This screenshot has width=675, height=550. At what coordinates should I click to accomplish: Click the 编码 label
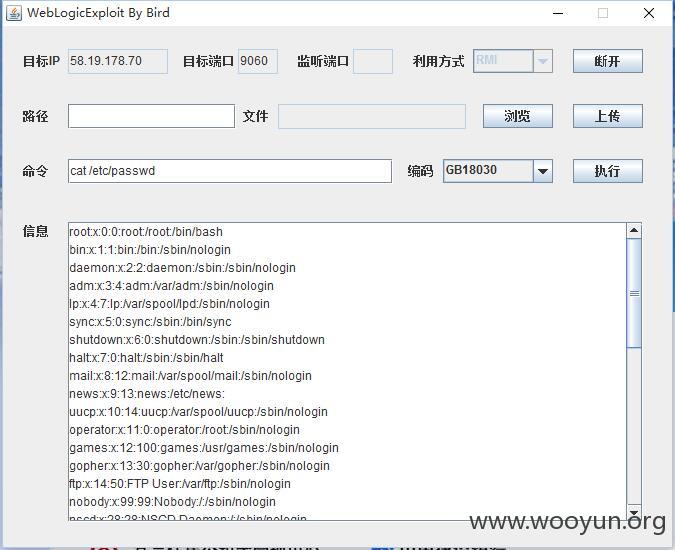(420, 171)
